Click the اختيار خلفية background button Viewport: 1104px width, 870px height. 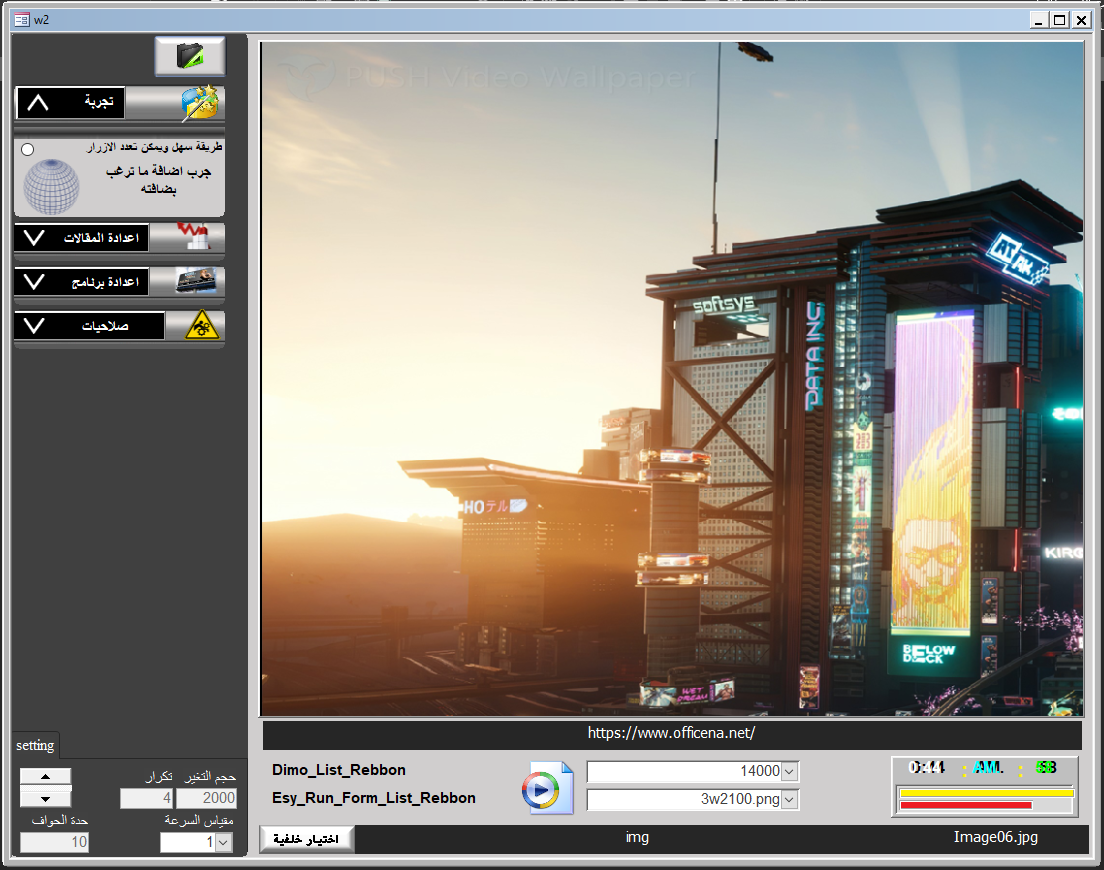click(x=306, y=838)
